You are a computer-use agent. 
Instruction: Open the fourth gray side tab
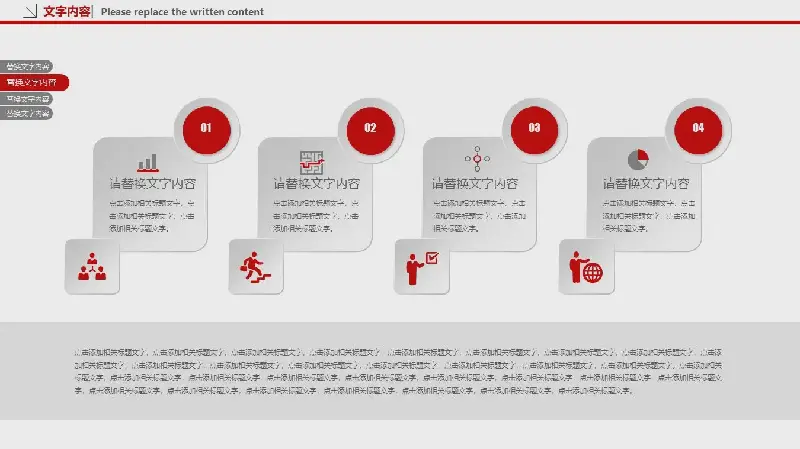pyautogui.click(x=27, y=113)
